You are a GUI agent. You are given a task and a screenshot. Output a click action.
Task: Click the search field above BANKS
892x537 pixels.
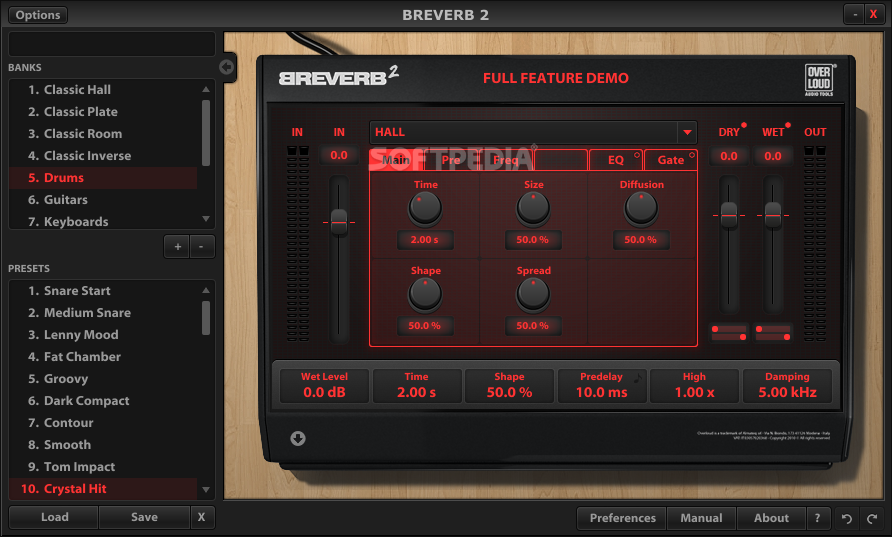tap(112, 44)
